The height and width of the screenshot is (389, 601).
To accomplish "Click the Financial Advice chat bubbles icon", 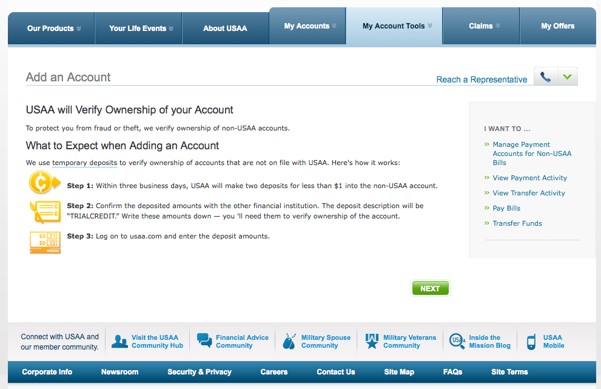I will click(204, 340).
